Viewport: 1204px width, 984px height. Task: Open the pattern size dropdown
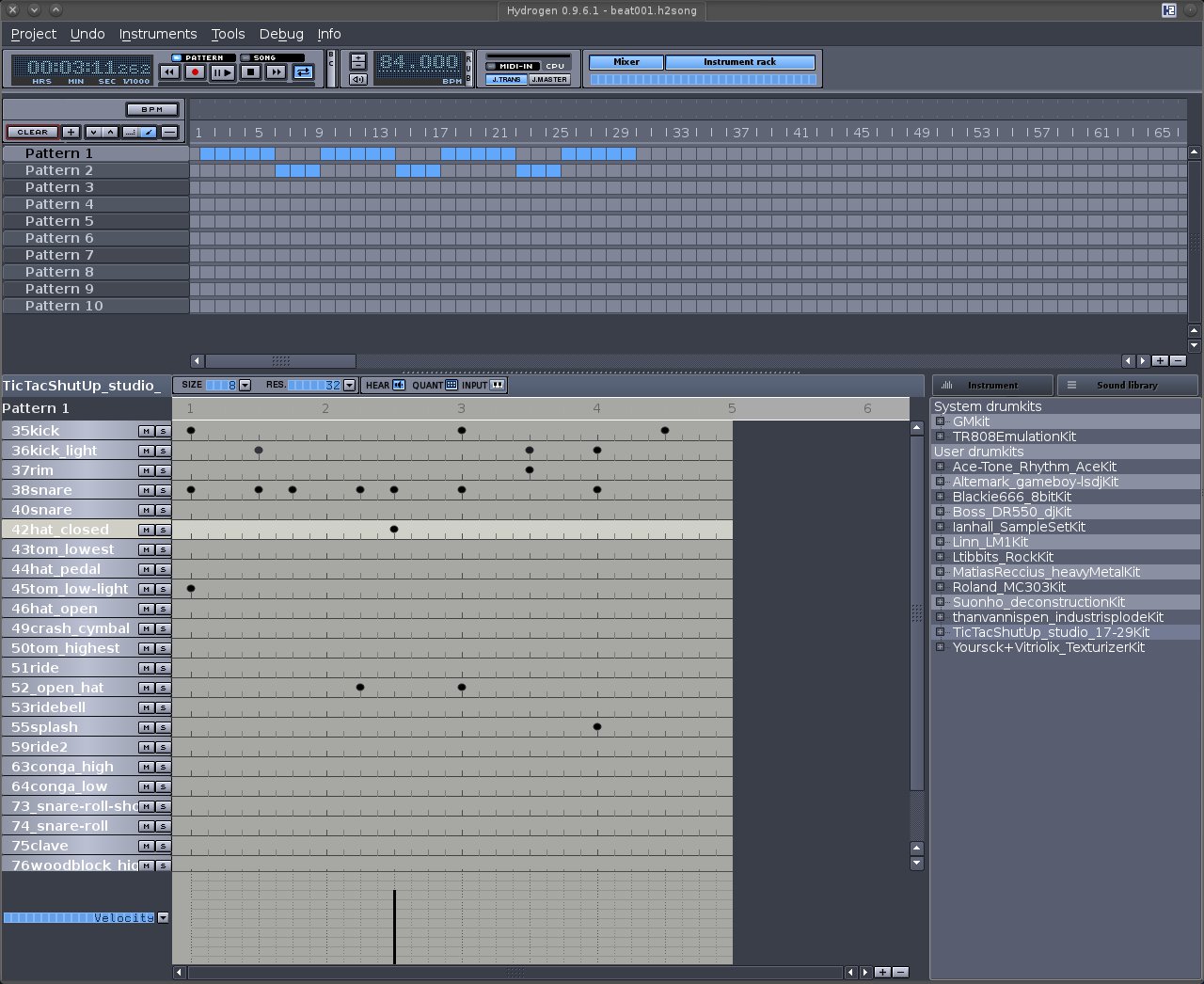tap(246, 385)
